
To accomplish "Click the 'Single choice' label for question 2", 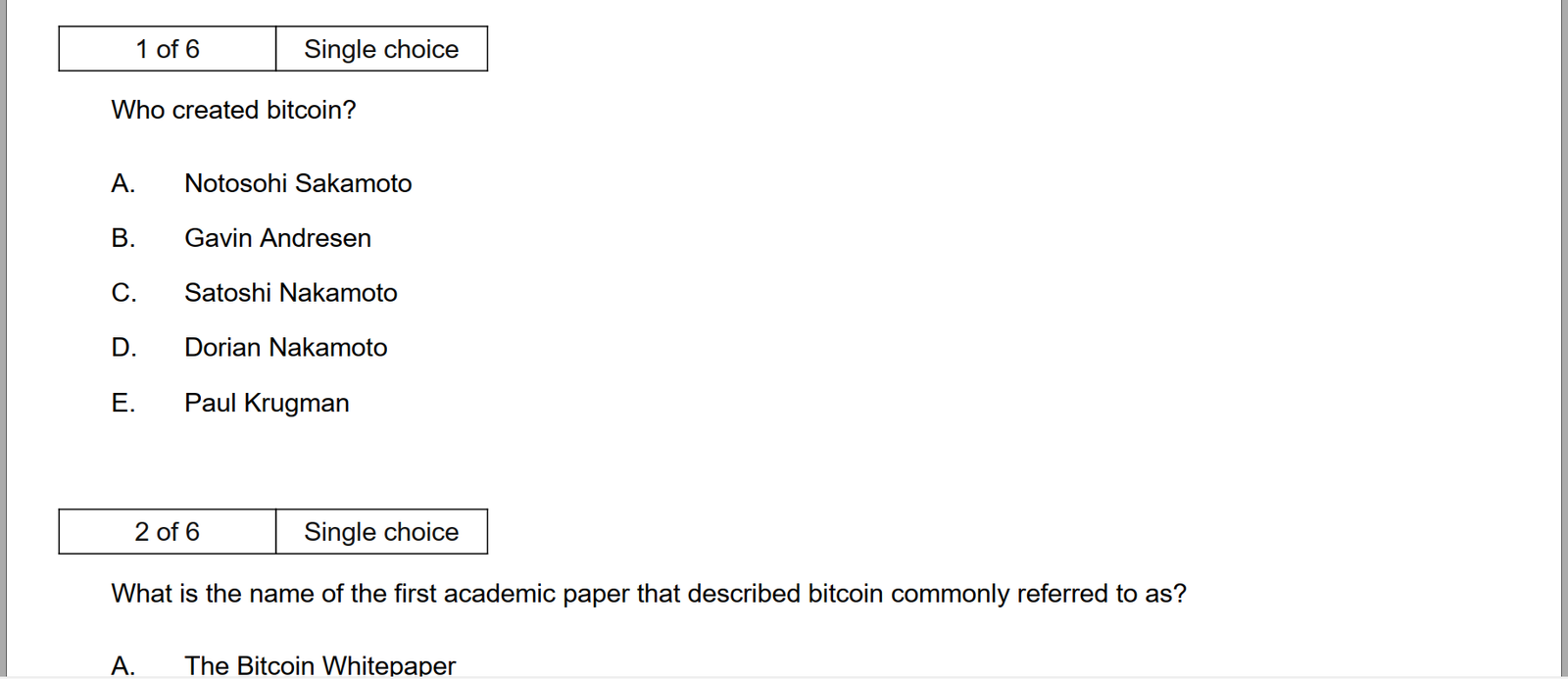I will [x=381, y=532].
